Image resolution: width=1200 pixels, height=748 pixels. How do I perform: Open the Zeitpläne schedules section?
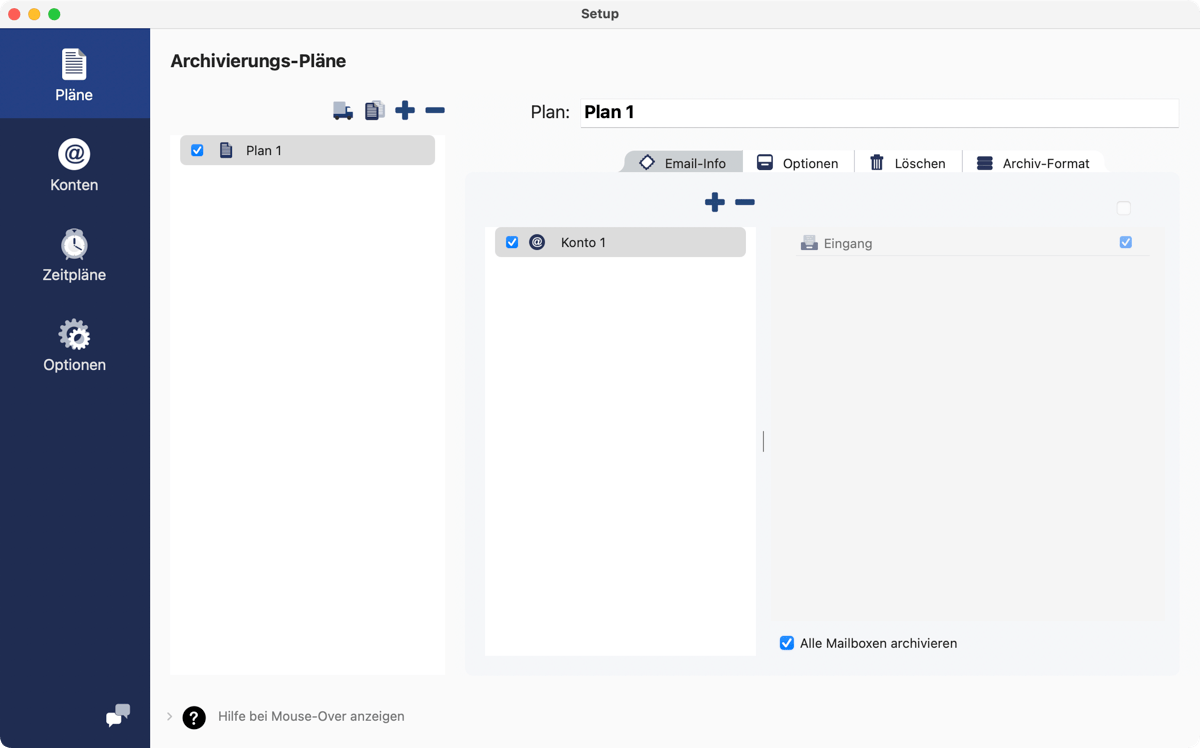tap(74, 255)
